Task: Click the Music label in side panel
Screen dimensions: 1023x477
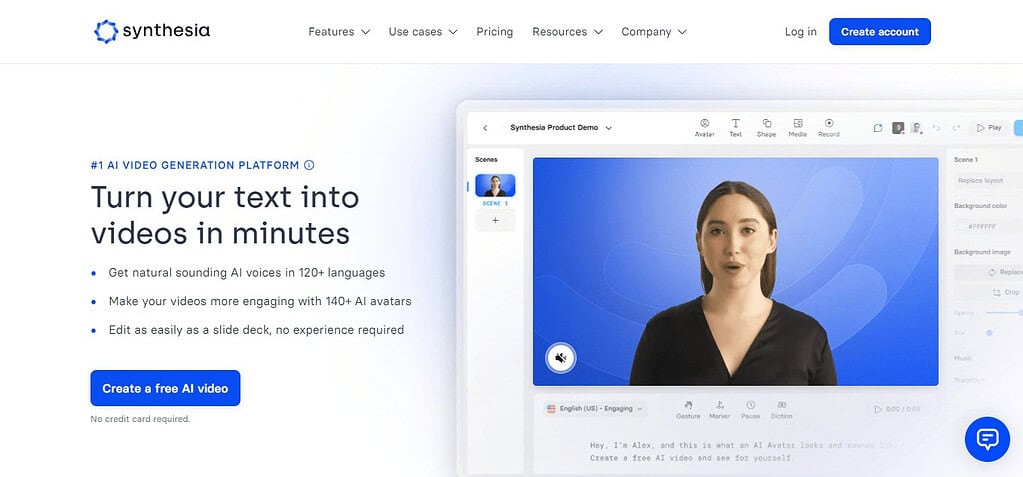Action: [962, 358]
